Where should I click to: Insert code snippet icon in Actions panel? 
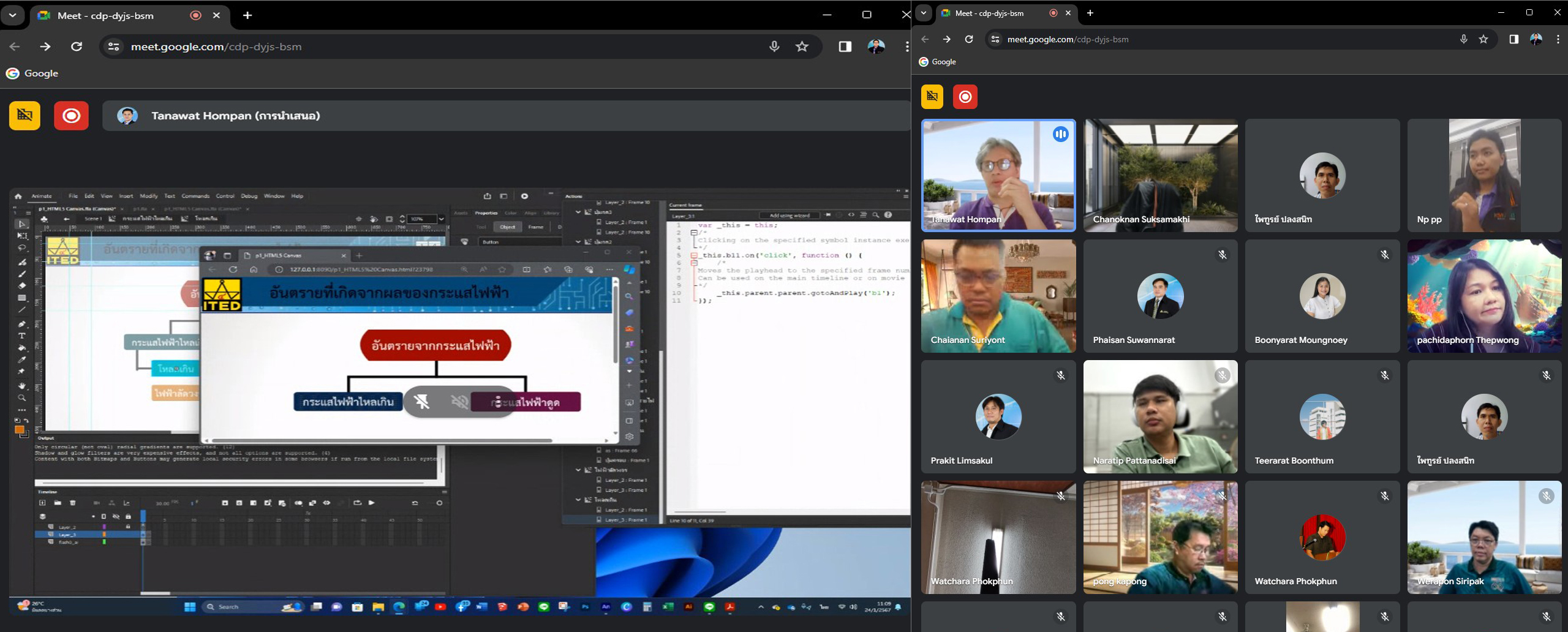pyautogui.click(x=851, y=215)
